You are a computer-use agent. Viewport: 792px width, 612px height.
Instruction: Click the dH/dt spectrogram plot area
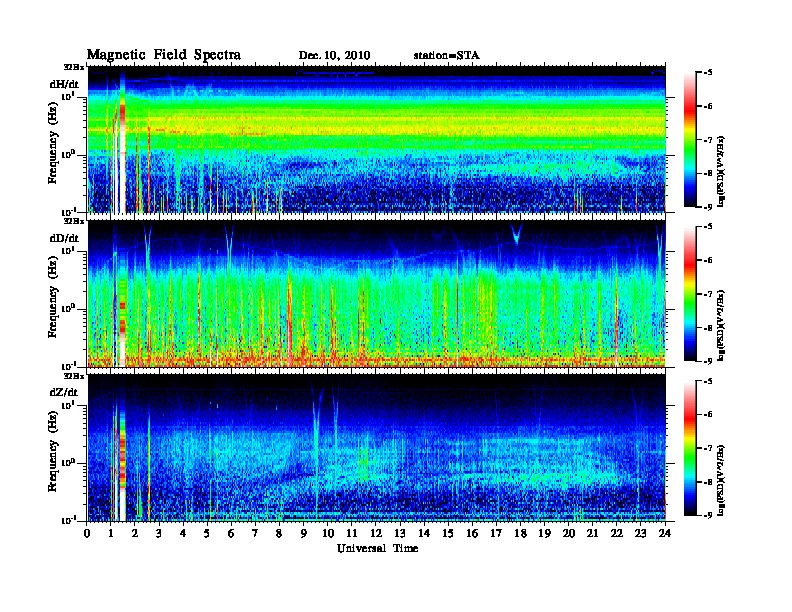[377, 139]
